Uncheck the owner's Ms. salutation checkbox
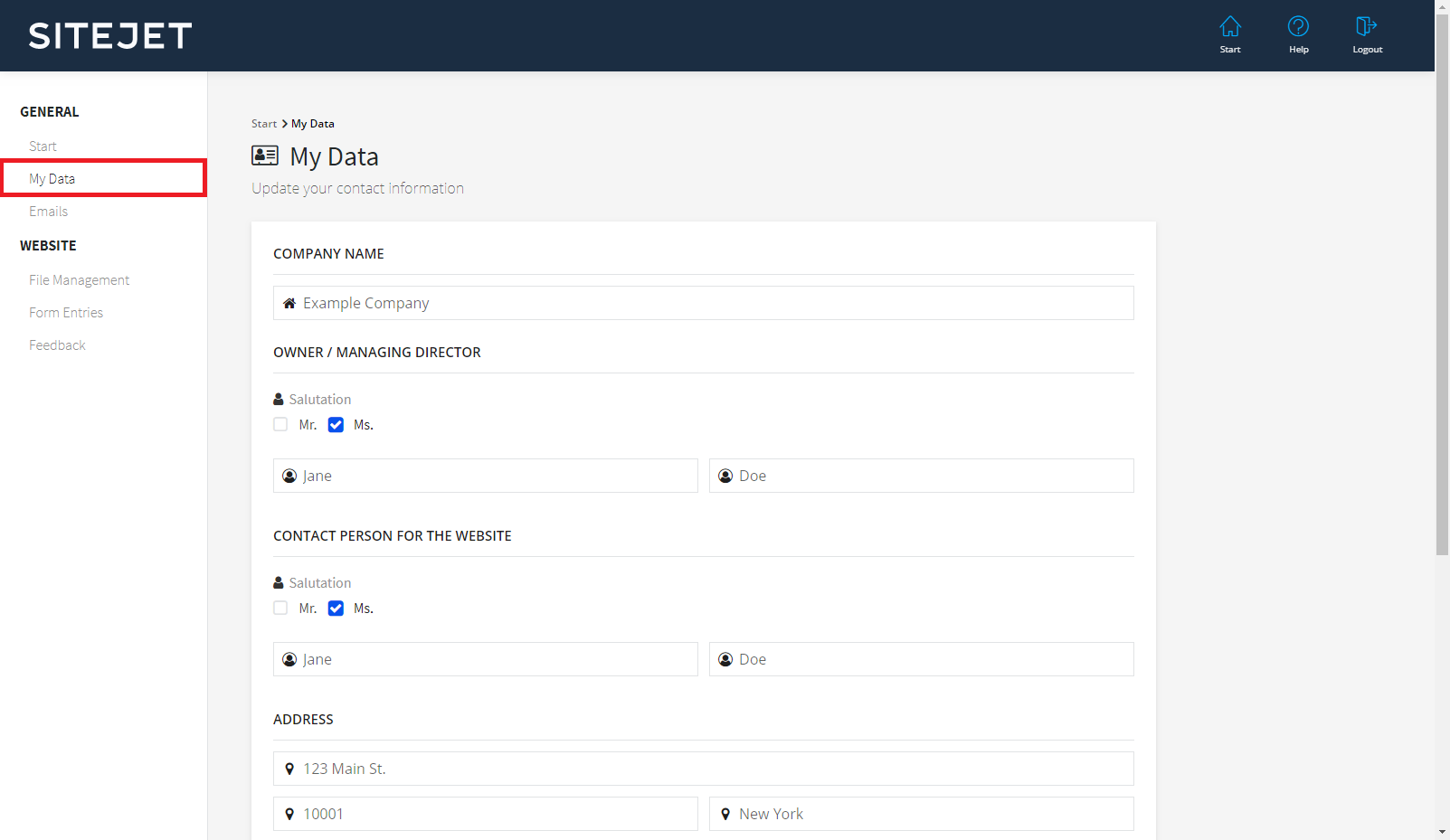 pyautogui.click(x=336, y=425)
